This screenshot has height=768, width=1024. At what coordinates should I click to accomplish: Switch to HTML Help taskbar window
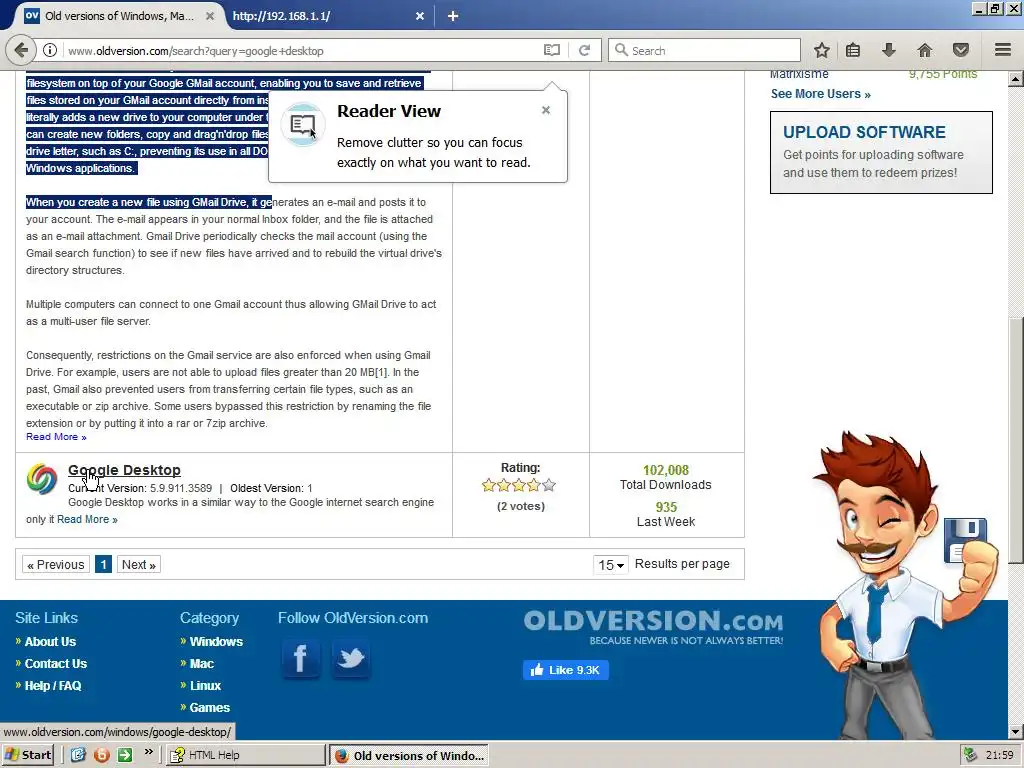tap(245, 755)
